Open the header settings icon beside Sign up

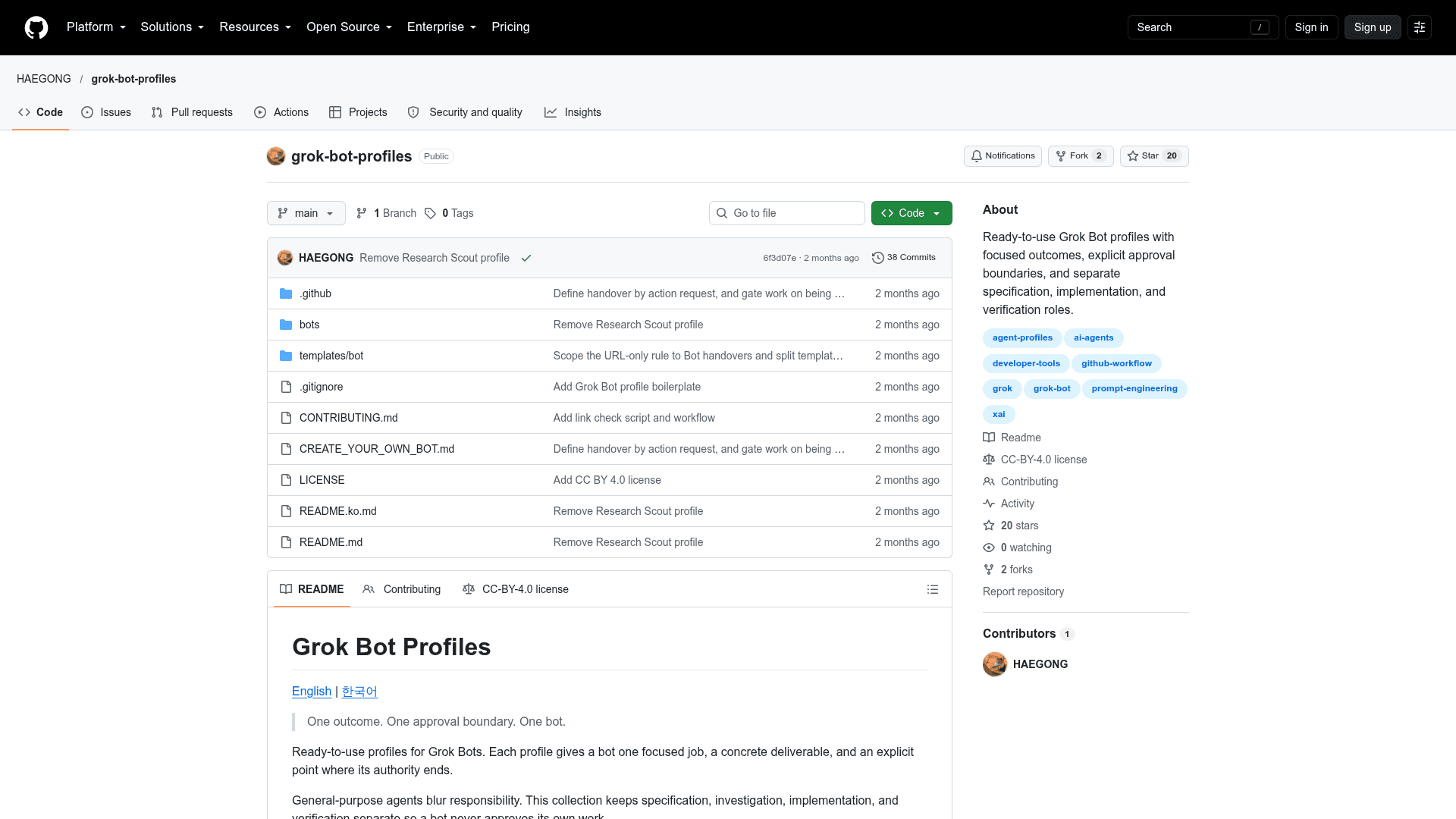pyautogui.click(x=1420, y=27)
